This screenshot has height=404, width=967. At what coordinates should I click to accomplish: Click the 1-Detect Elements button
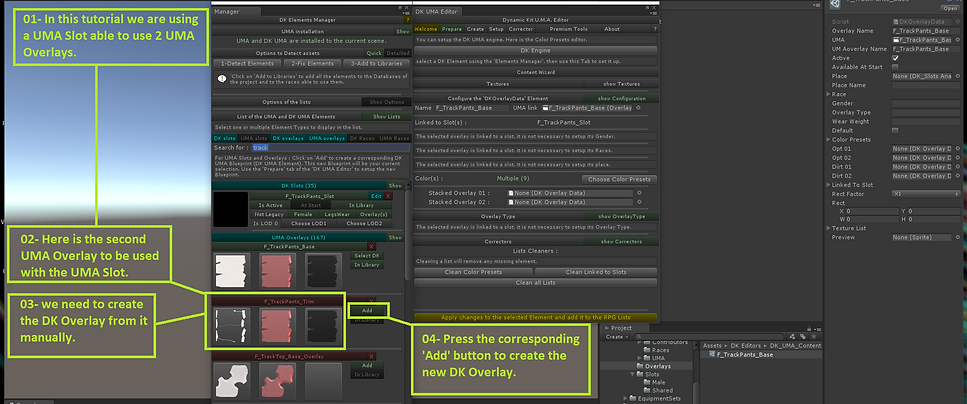click(247, 64)
